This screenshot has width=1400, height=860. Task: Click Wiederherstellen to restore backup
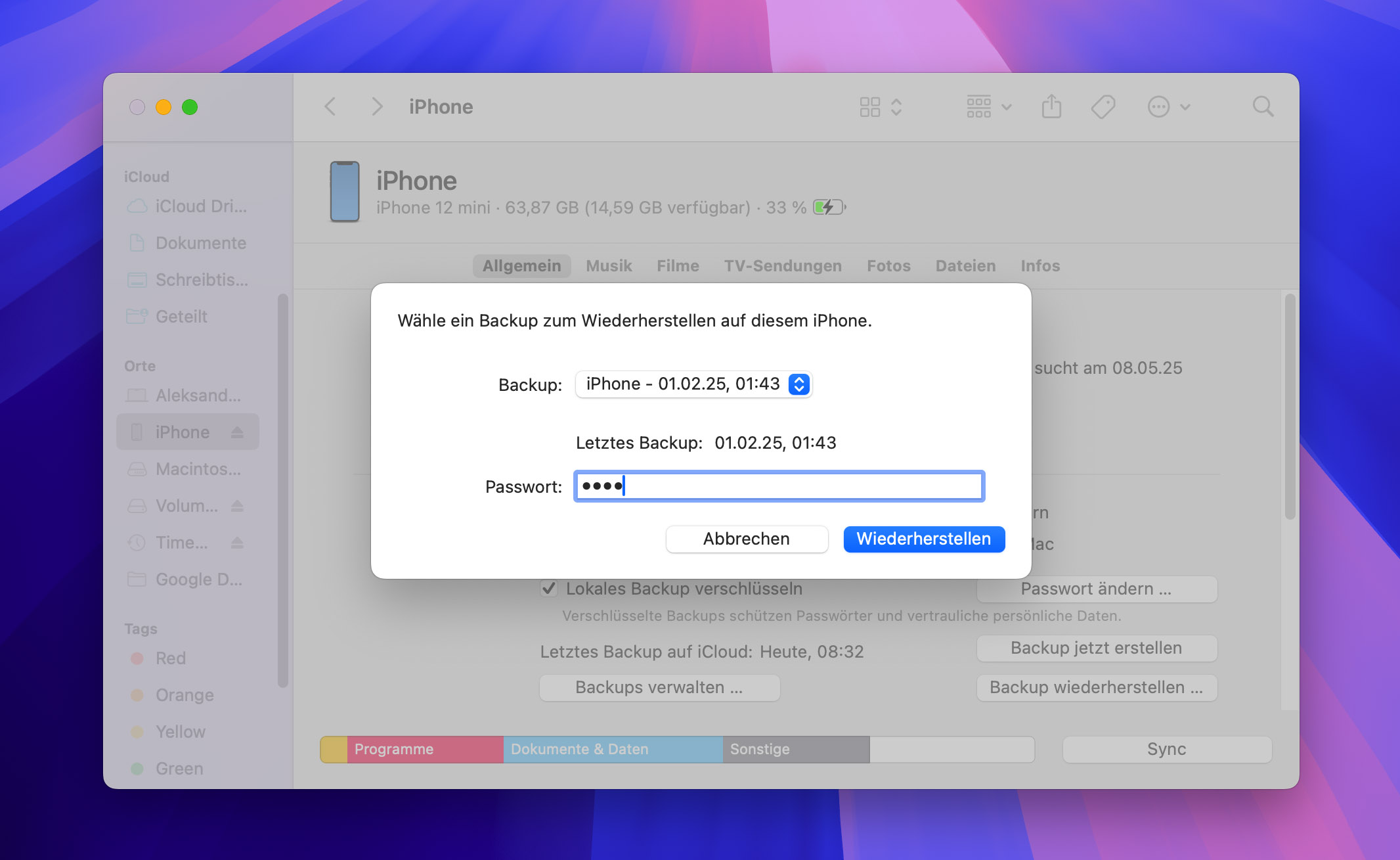pyautogui.click(x=924, y=539)
